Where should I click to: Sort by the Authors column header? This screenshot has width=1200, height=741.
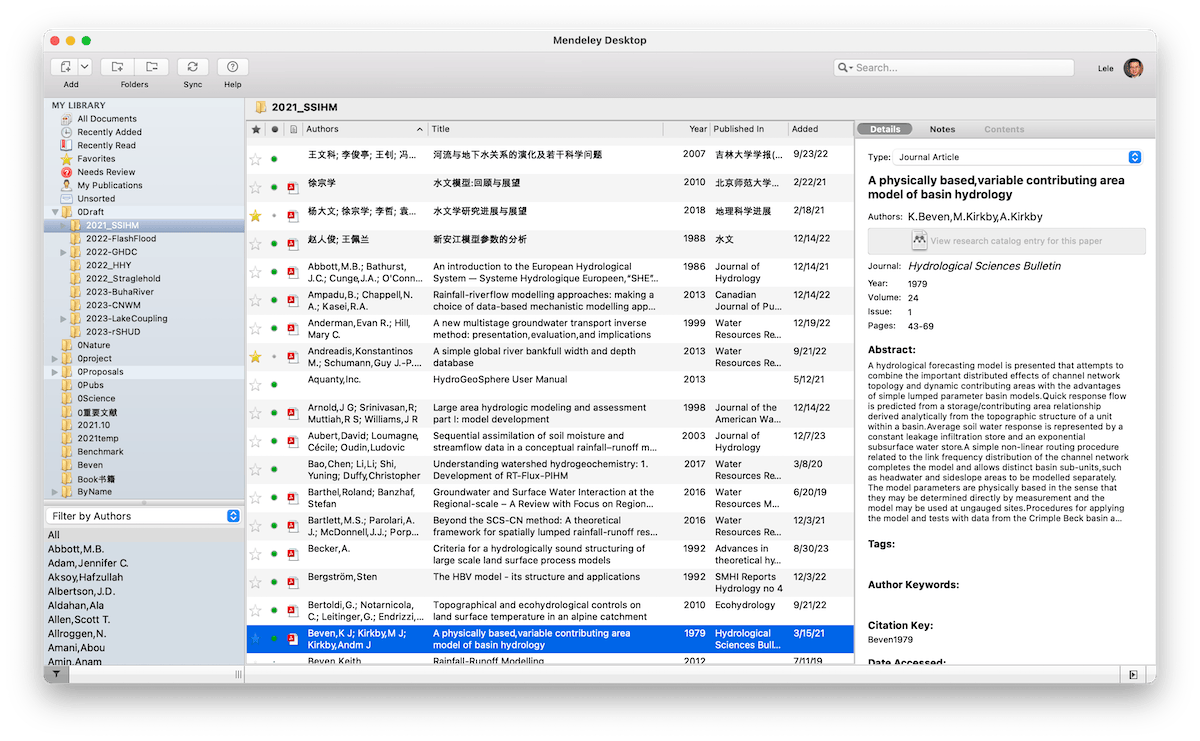[365, 129]
